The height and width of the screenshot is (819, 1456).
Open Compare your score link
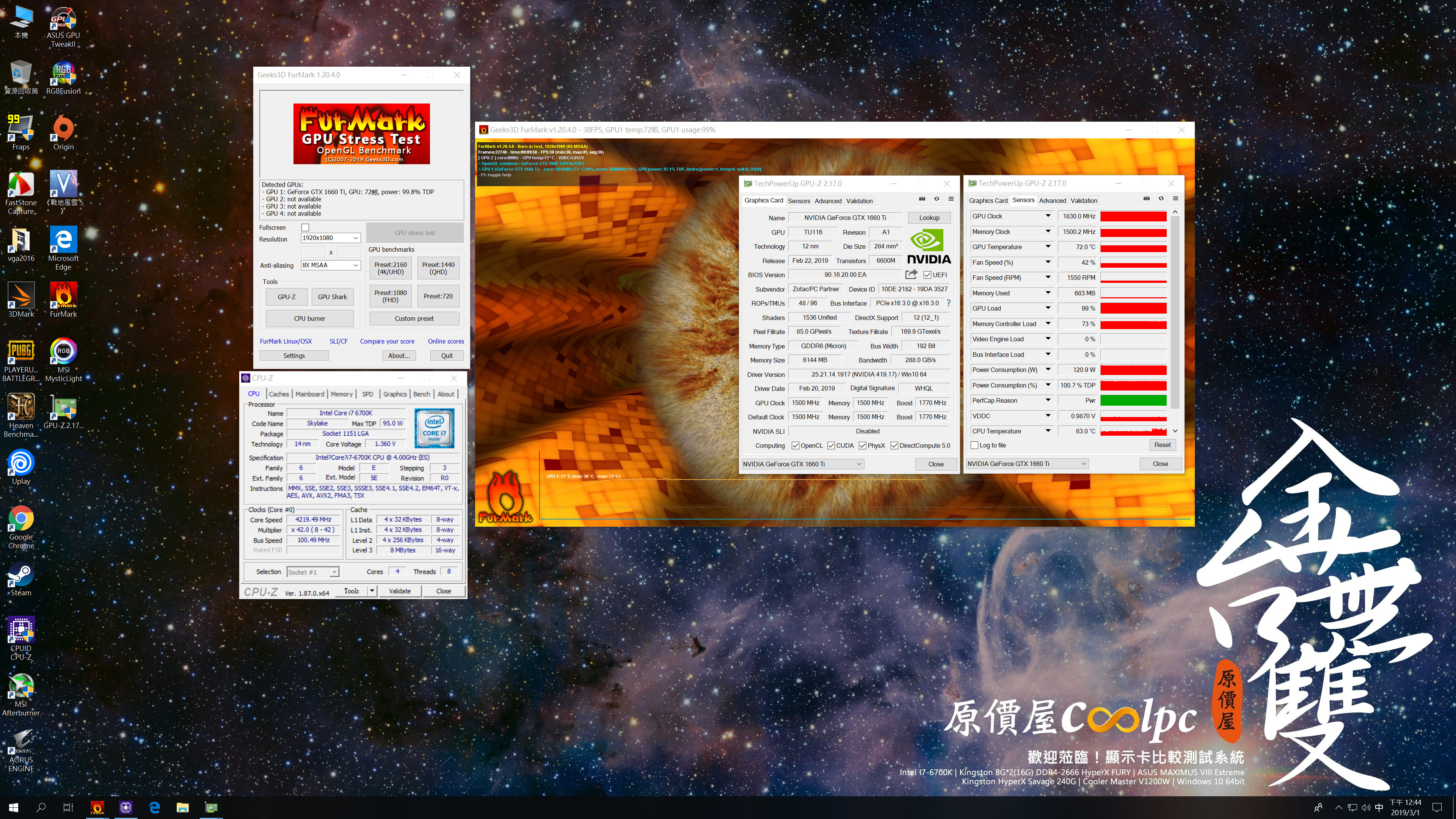(387, 341)
